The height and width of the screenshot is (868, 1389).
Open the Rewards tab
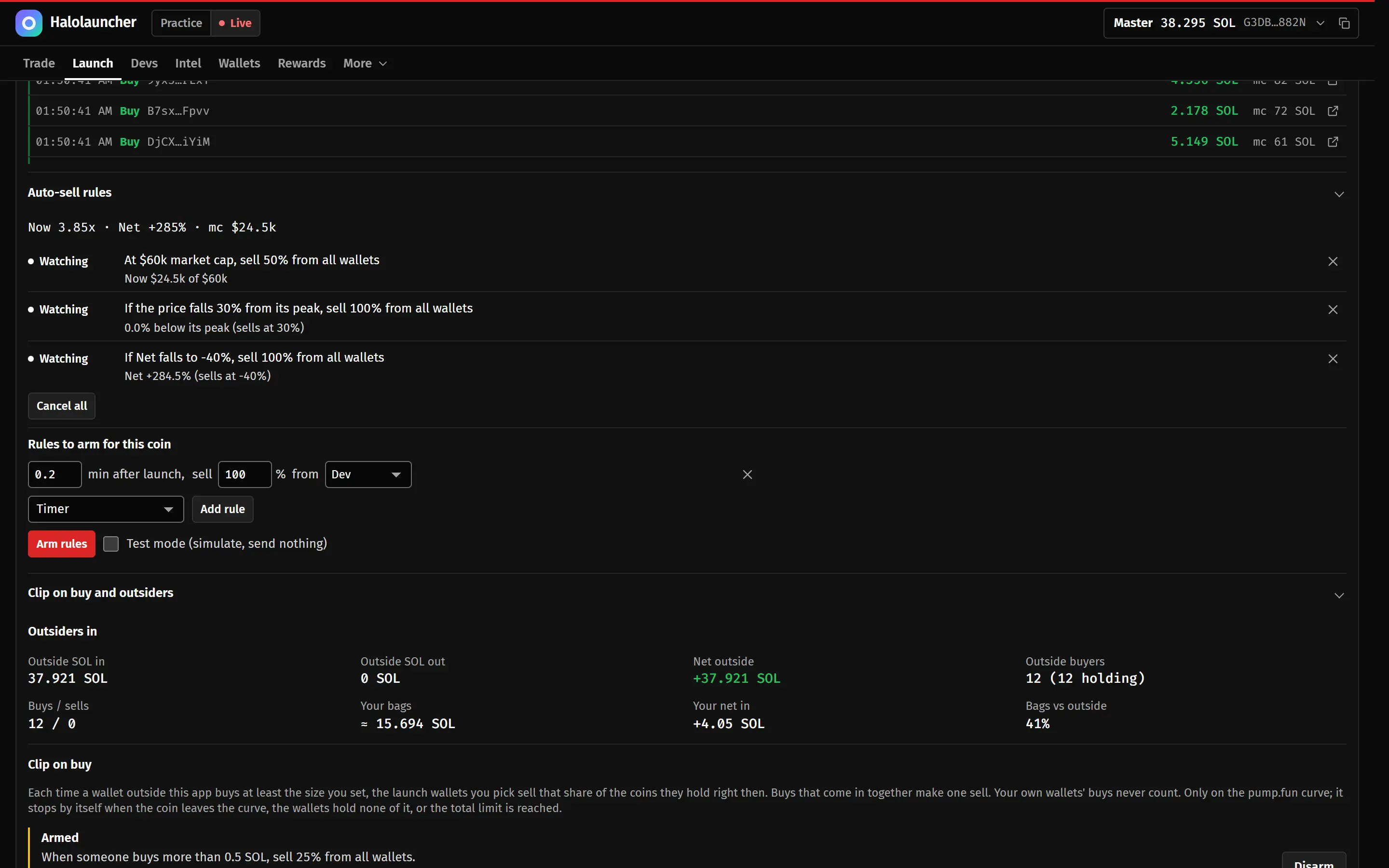(302, 63)
